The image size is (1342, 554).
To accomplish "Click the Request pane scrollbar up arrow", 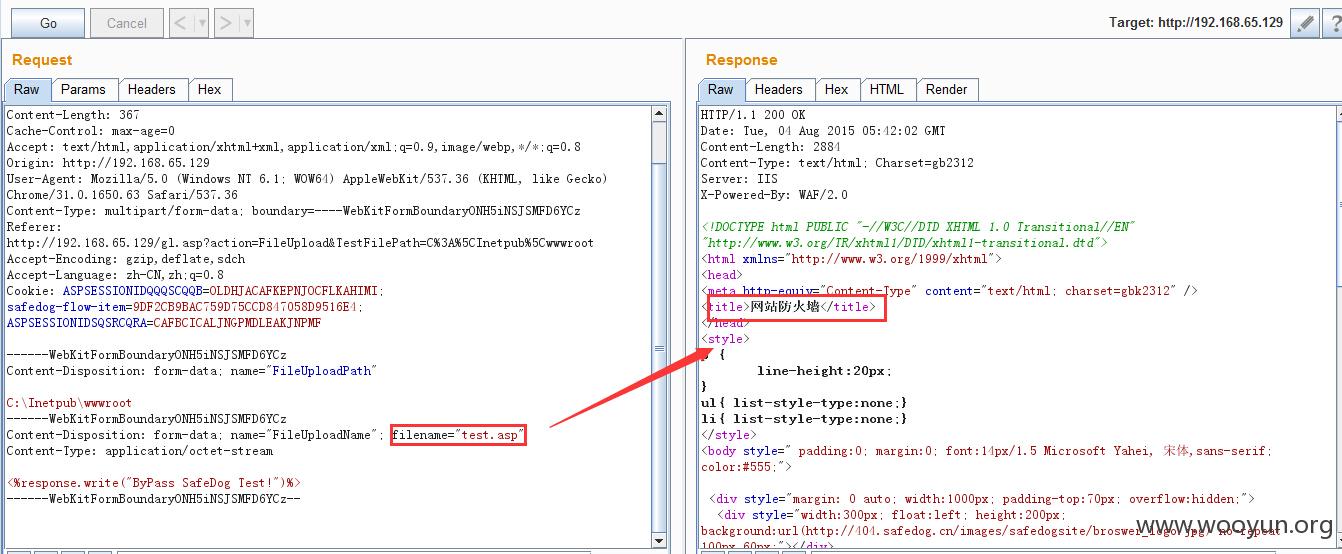I will point(659,114).
